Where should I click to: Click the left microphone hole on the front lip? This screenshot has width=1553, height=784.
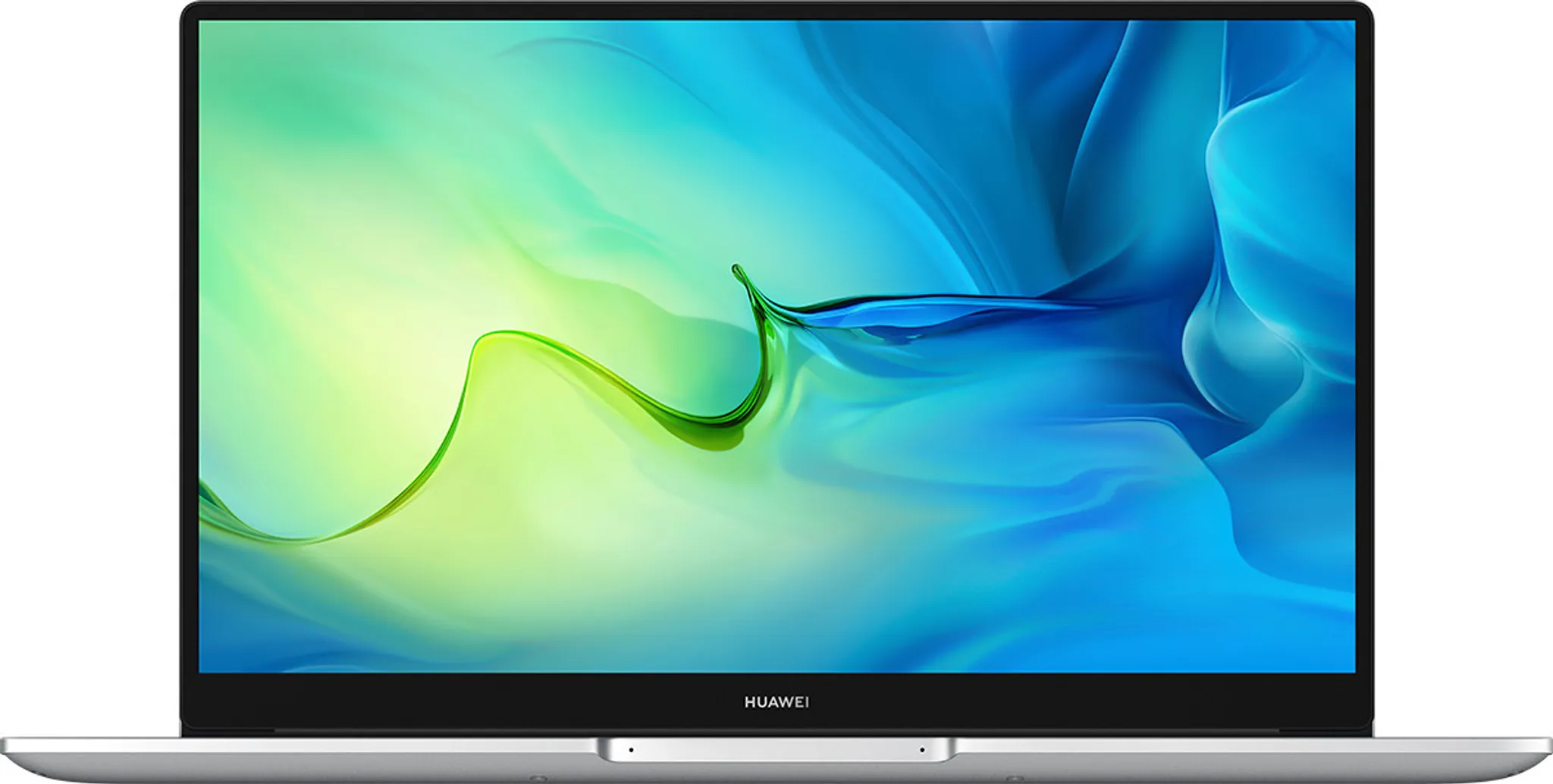(631, 750)
